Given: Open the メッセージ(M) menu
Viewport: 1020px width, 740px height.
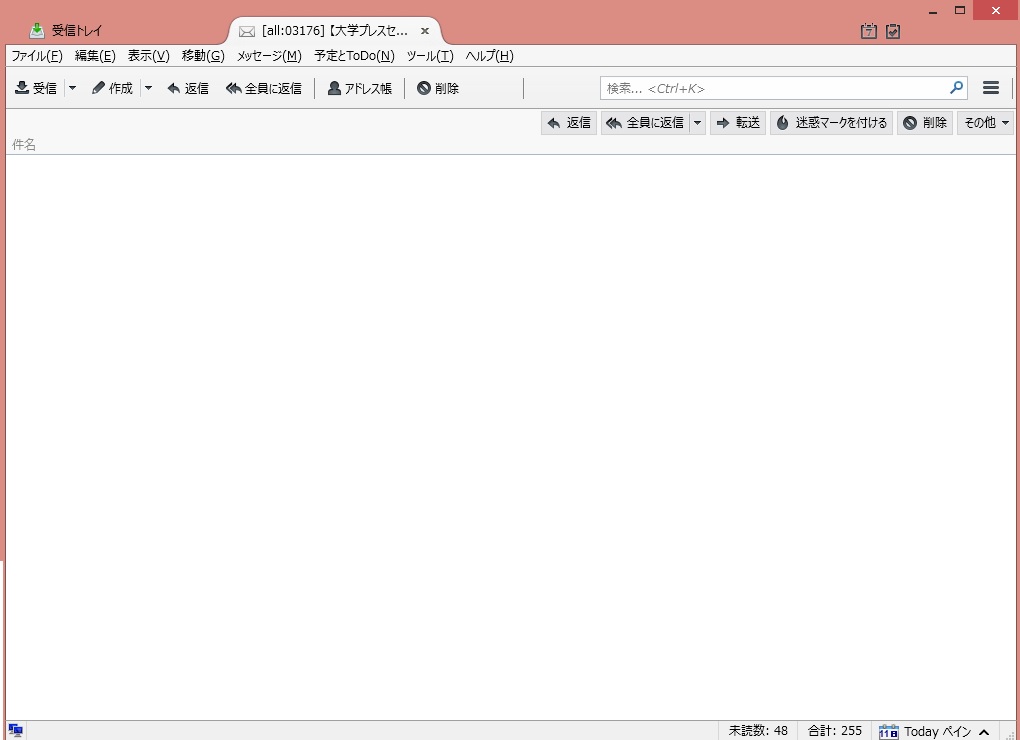Looking at the screenshot, I should pos(268,56).
